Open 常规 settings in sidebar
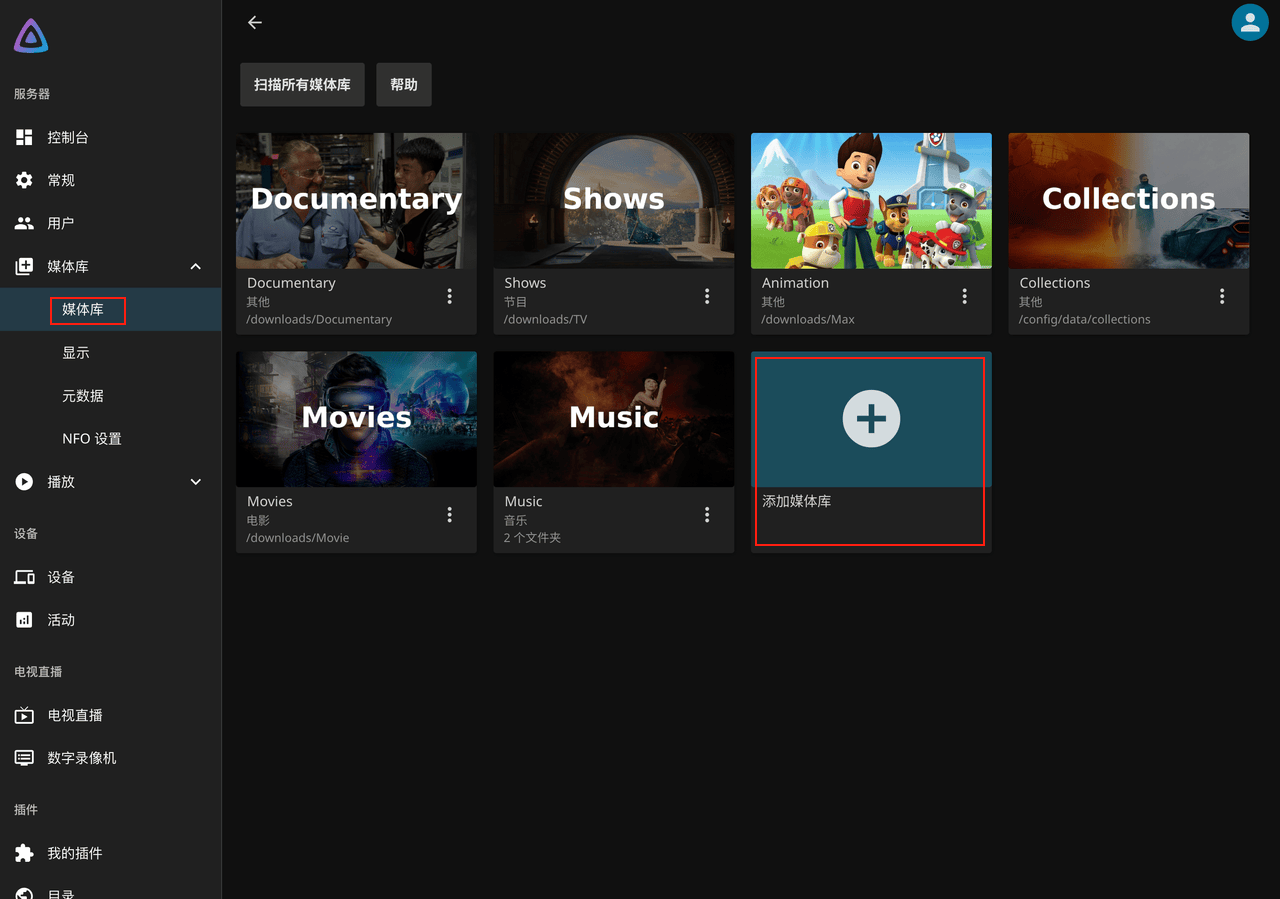Screen dimensions: 1280x899 [110, 180]
